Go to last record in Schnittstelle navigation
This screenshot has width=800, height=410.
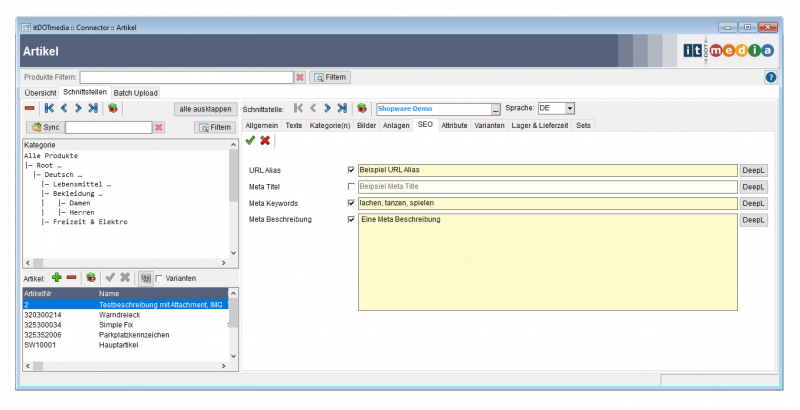342,108
